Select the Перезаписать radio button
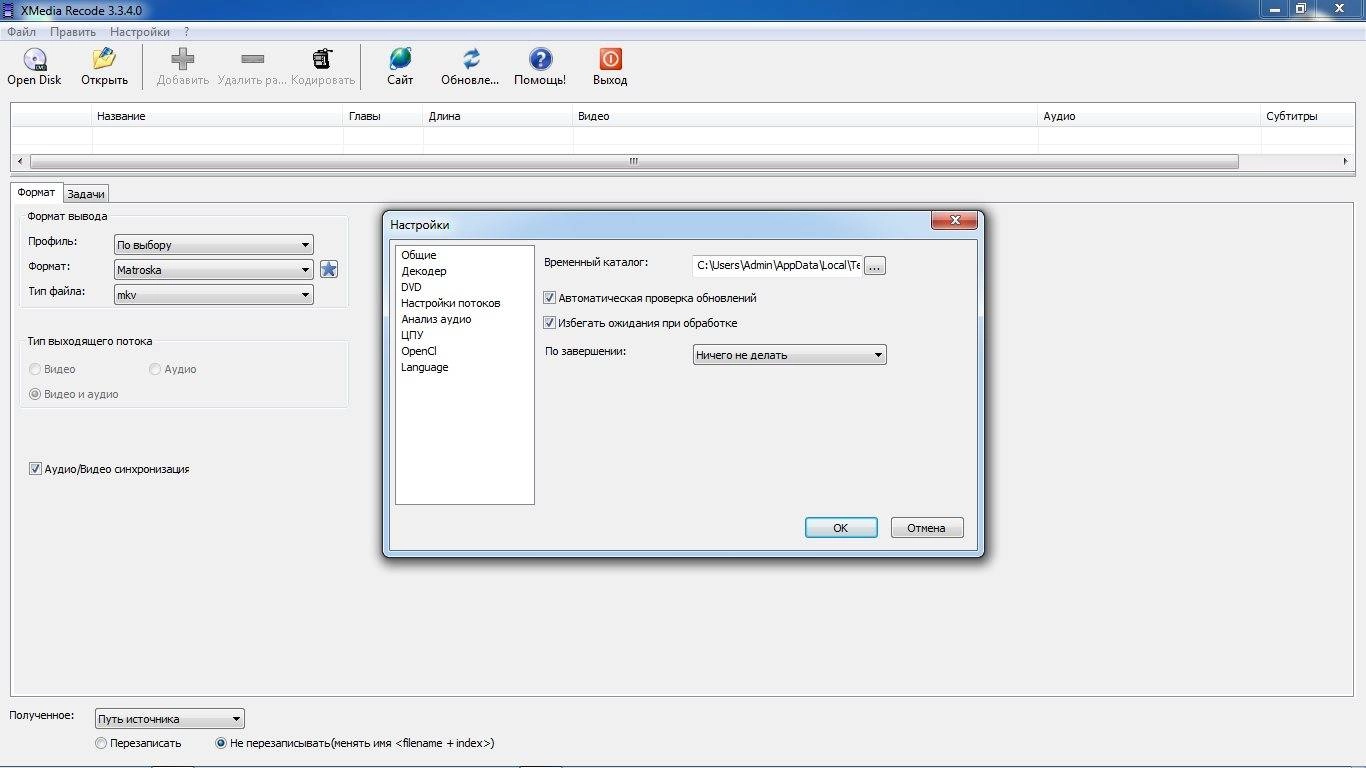This screenshot has height=768, width=1366. (101, 743)
